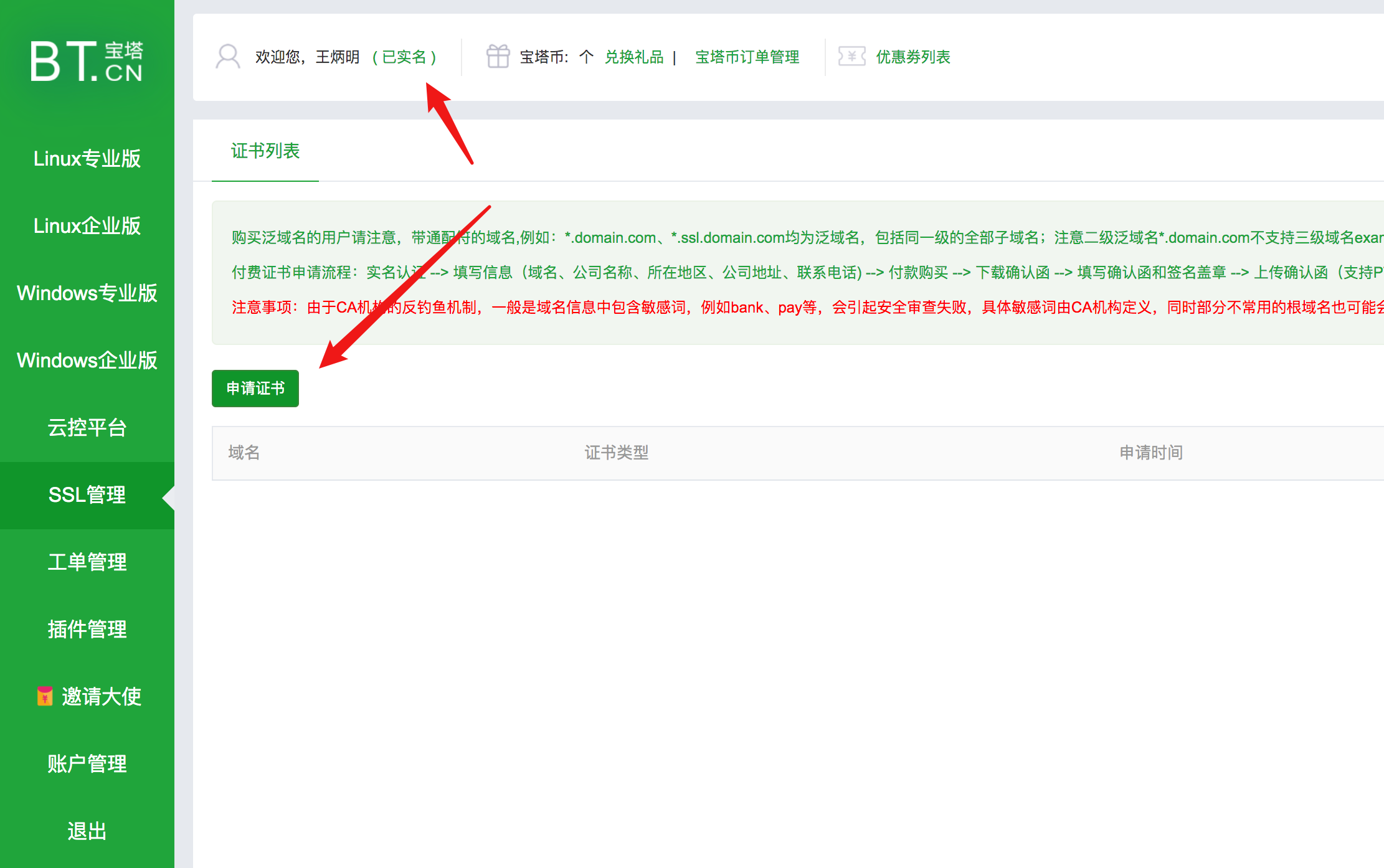
Task: Click the user profile icon in top bar
Action: [x=228, y=57]
